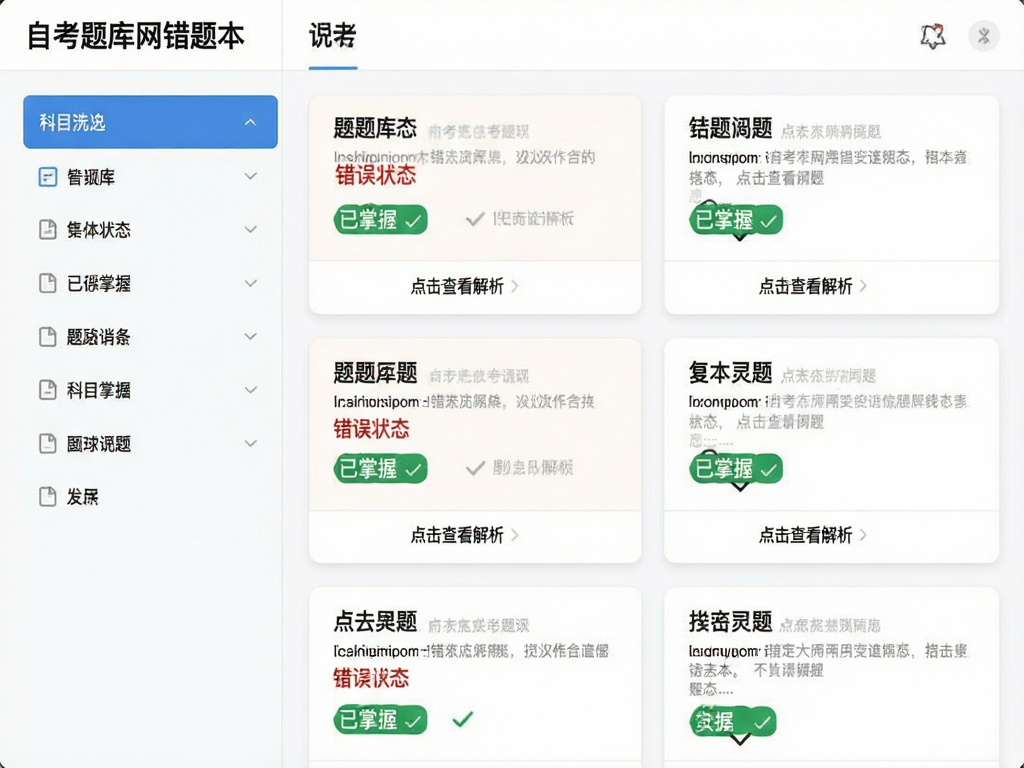Click the 发屎 document icon
Screen dimensions: 1024x768
coord(48,497)
